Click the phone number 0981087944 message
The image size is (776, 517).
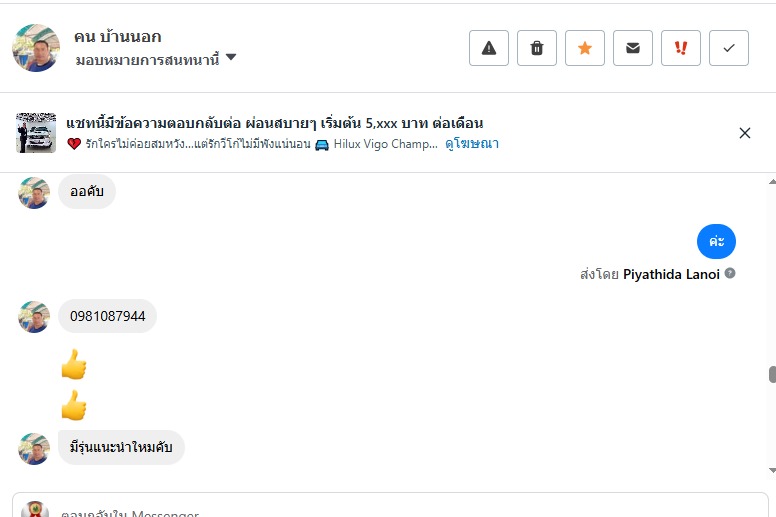point(107,317)
